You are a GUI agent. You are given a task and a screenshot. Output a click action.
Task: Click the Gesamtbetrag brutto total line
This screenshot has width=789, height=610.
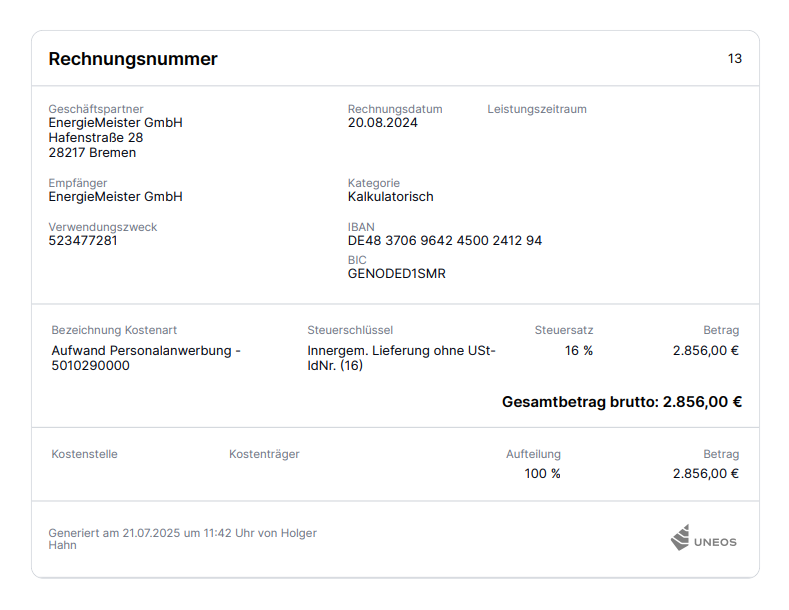pyautogui.click(x=621, y=402)
